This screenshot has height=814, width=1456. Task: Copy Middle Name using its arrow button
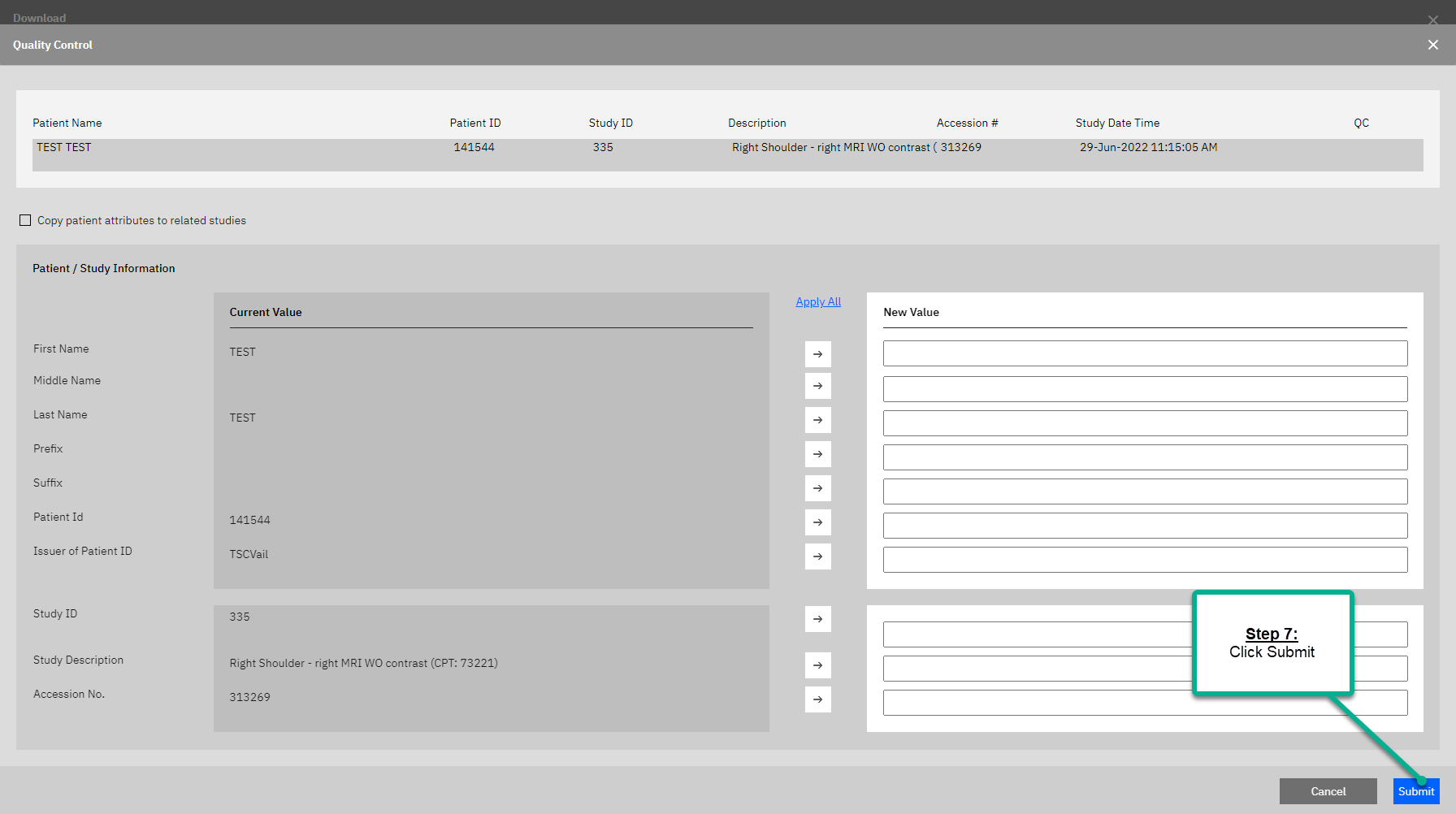817,386
